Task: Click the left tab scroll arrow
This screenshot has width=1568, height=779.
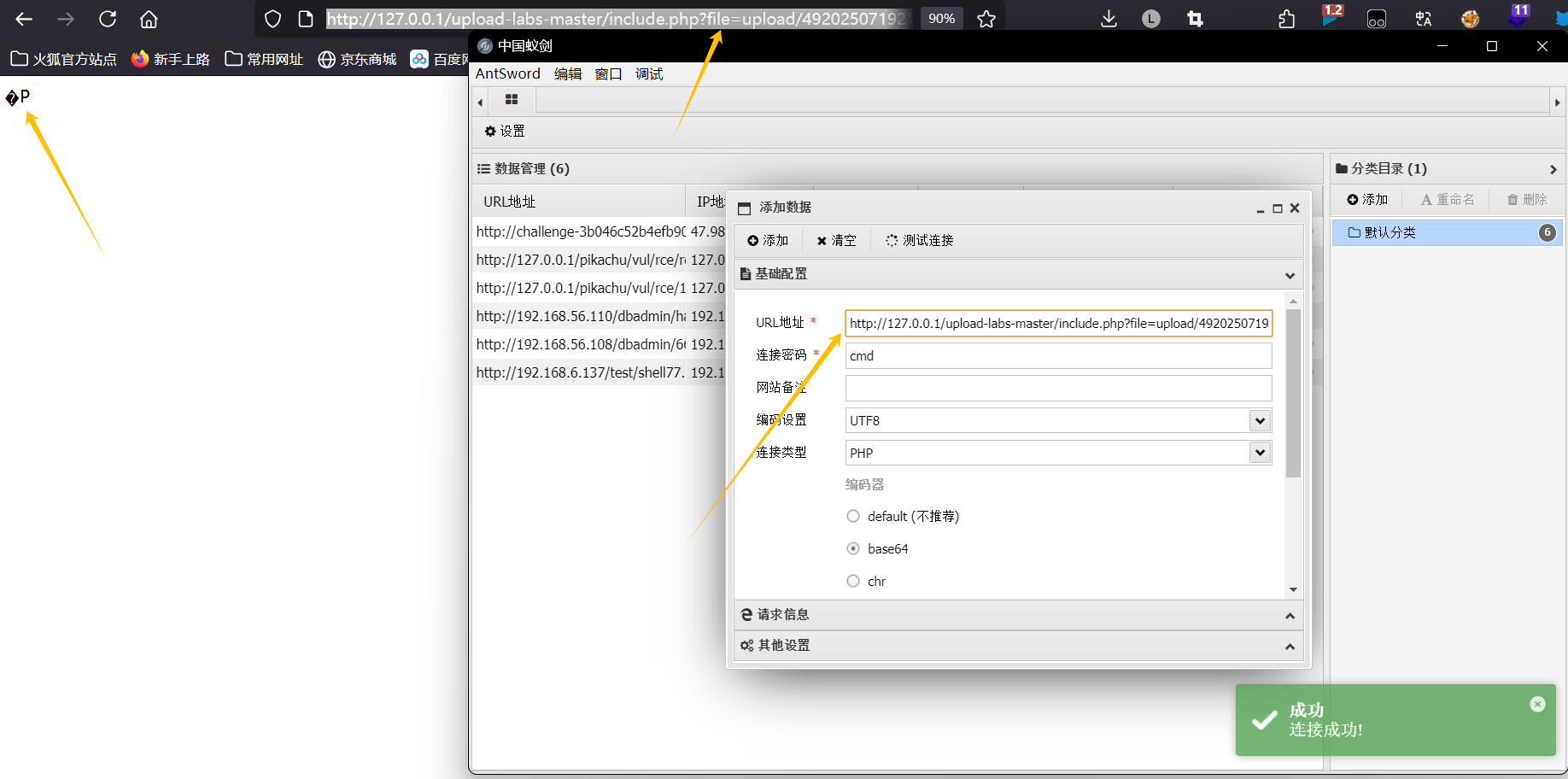Action: pos(480,102)
